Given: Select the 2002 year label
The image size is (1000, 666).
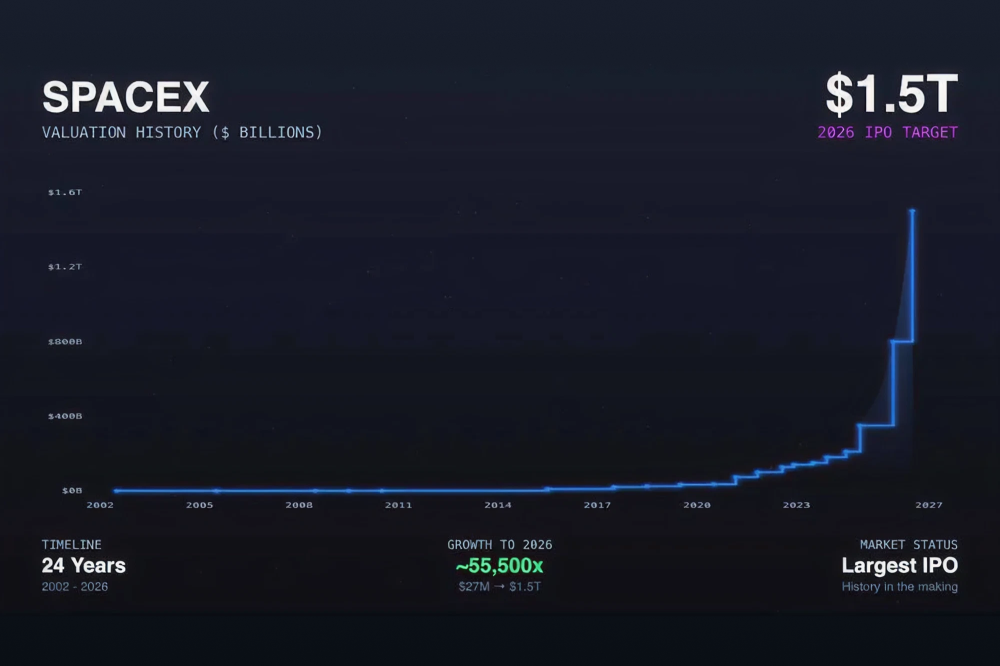Looking at the screenshot, I should pyautogui.click(x=102, y=504).
